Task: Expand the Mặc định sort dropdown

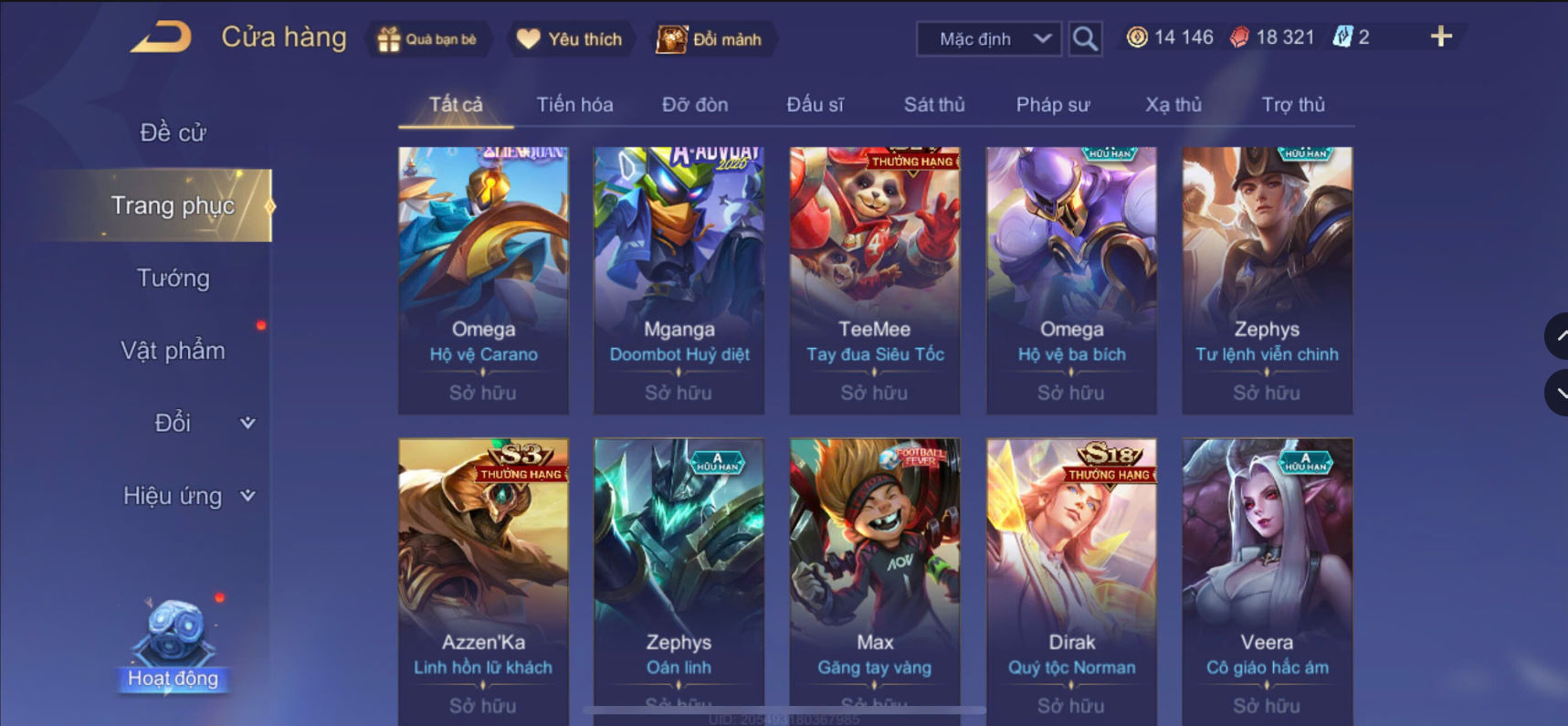Action: click(989, 39)
